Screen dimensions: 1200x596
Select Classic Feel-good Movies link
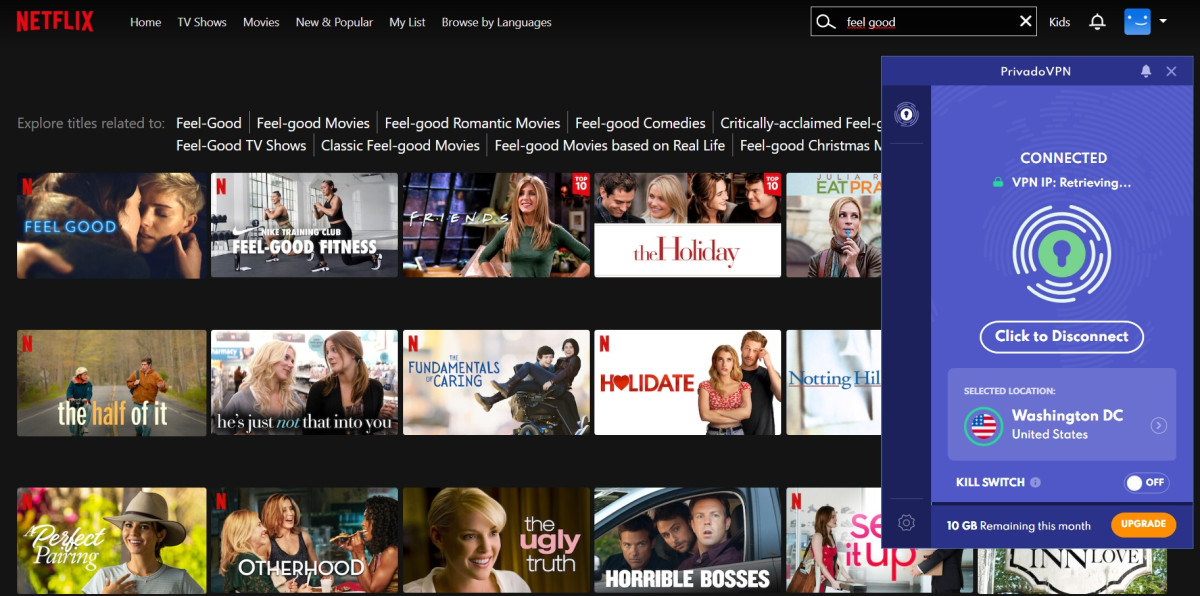pos(400,145)
